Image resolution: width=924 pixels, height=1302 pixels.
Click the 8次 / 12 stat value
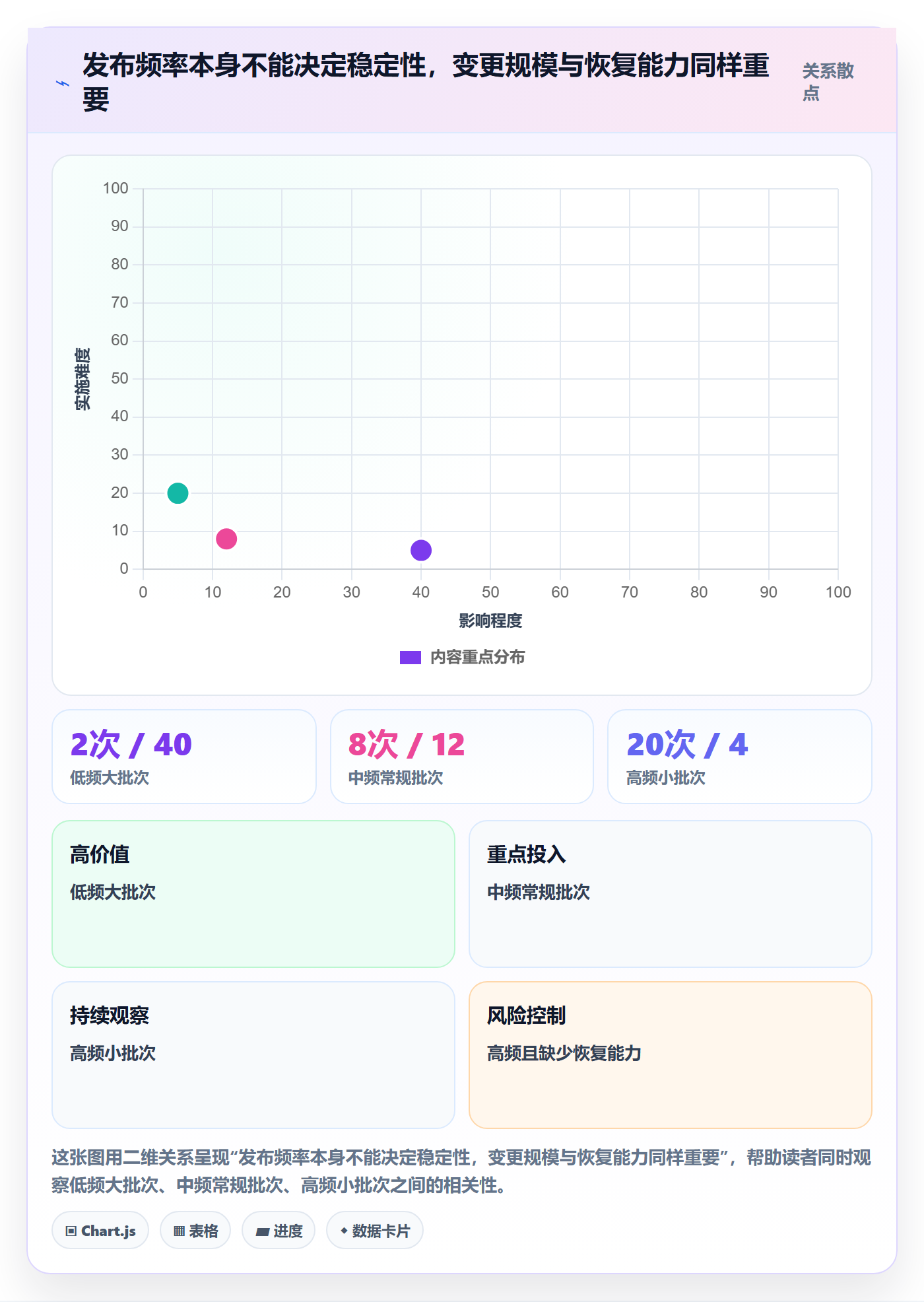(x=407, y=745)
